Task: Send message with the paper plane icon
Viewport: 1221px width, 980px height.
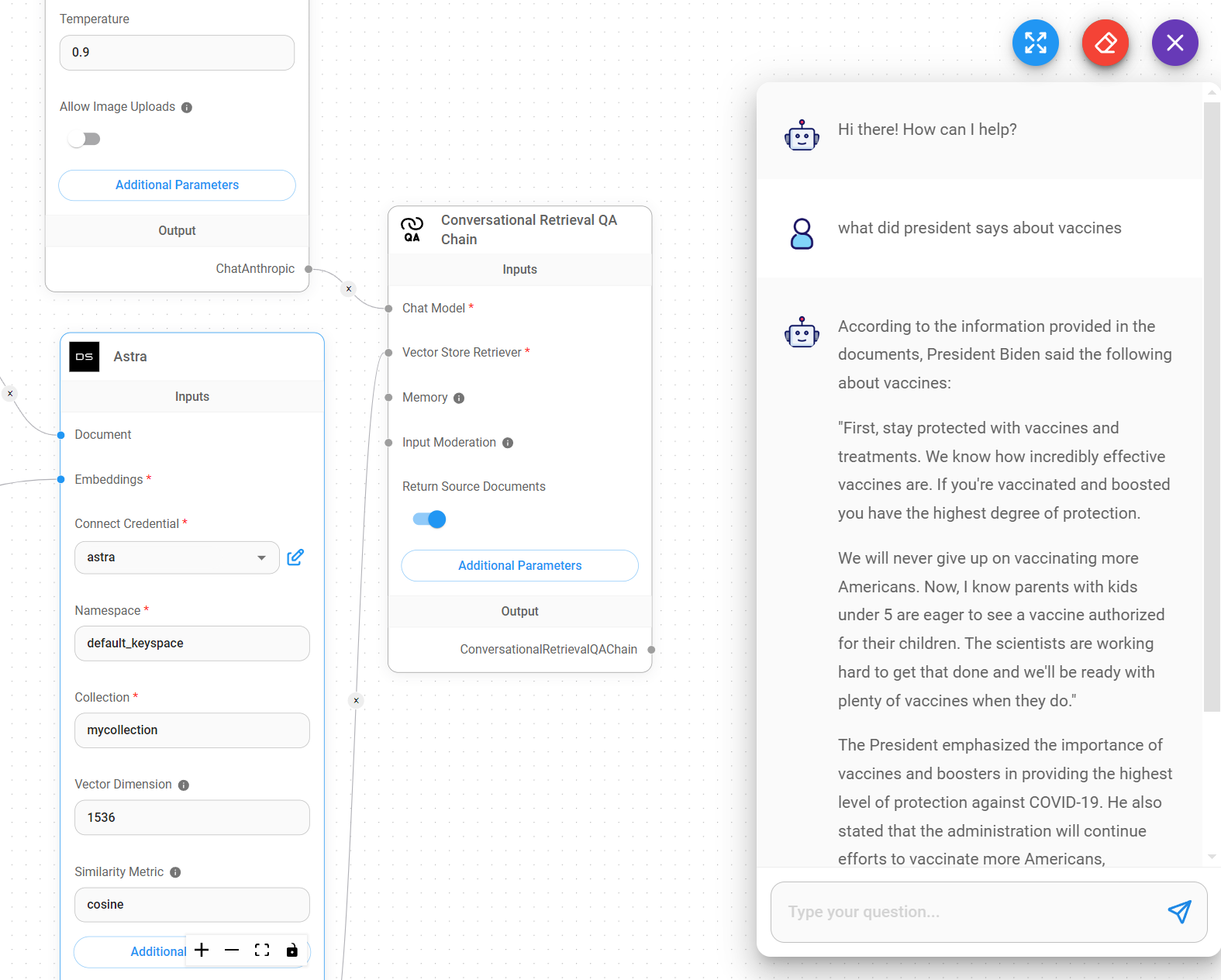Action: coord(1178,912)
